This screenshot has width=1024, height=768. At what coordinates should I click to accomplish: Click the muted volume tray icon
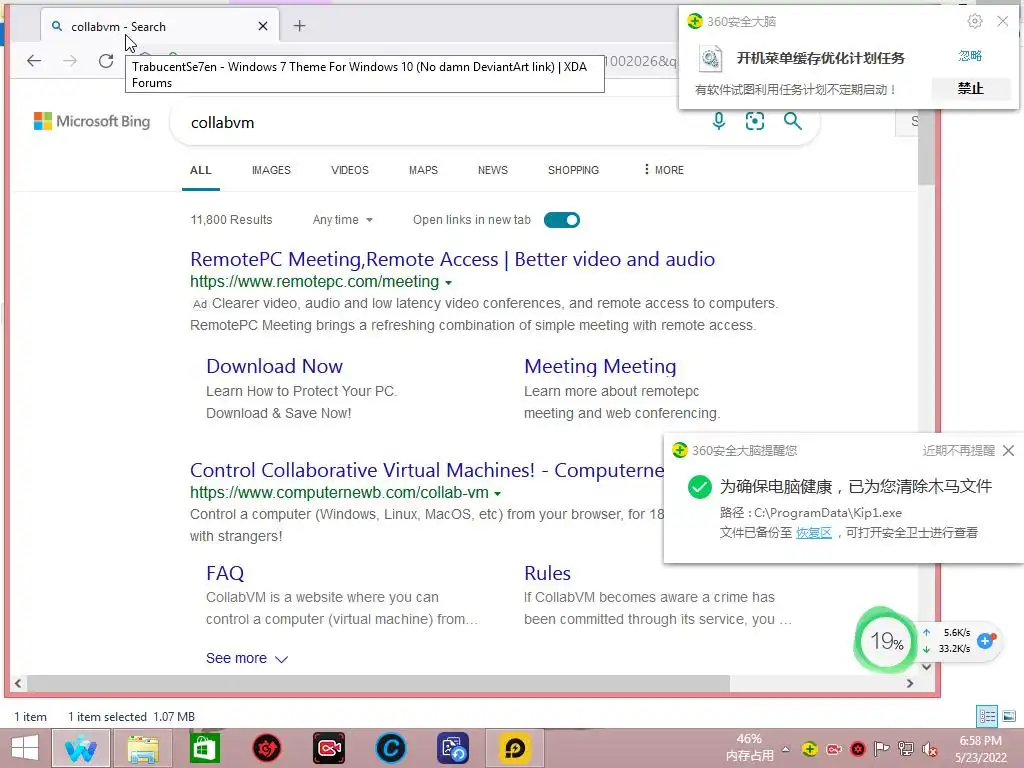click(929, 749)
